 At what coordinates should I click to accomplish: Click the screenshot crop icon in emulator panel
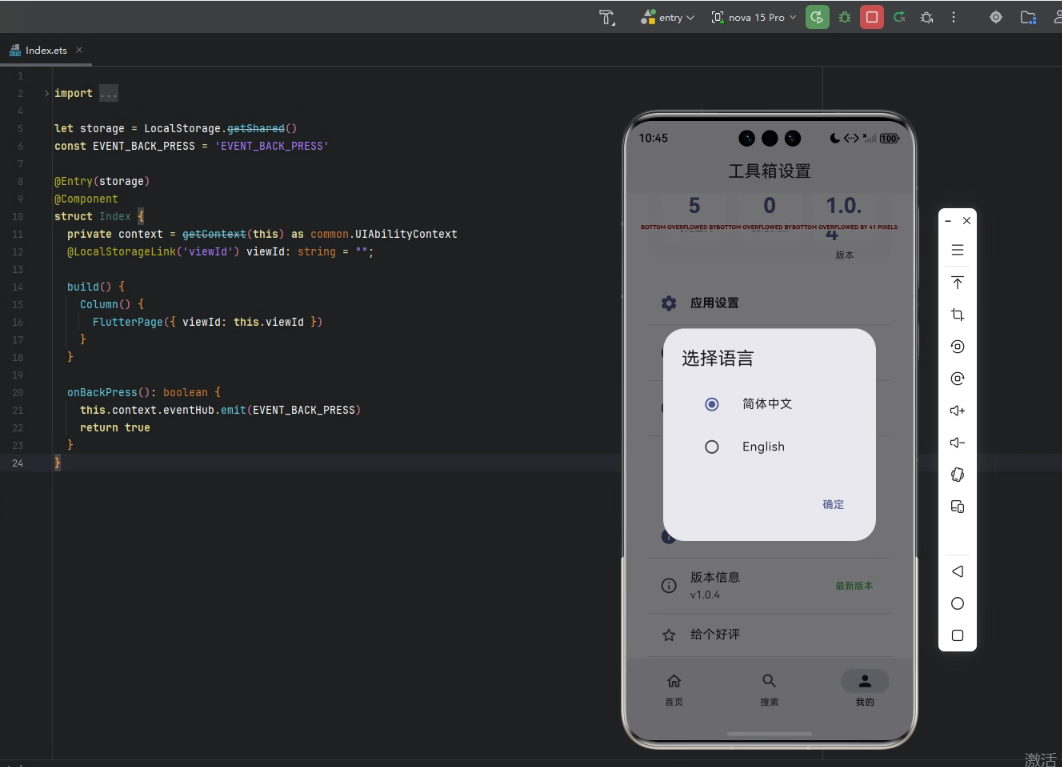coord(957,314)
